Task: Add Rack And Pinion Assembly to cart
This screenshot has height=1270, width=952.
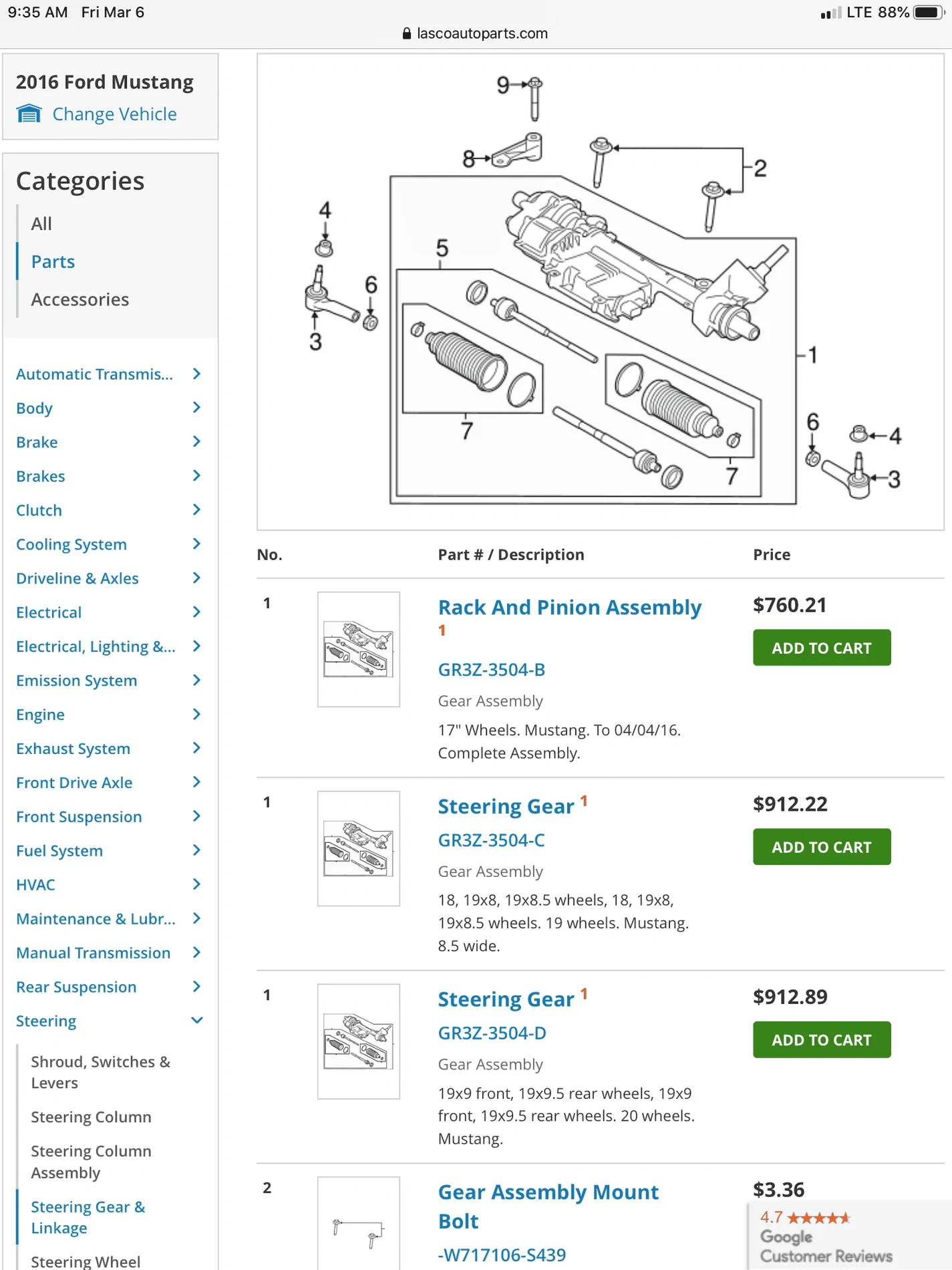Action: click(822, 648)
